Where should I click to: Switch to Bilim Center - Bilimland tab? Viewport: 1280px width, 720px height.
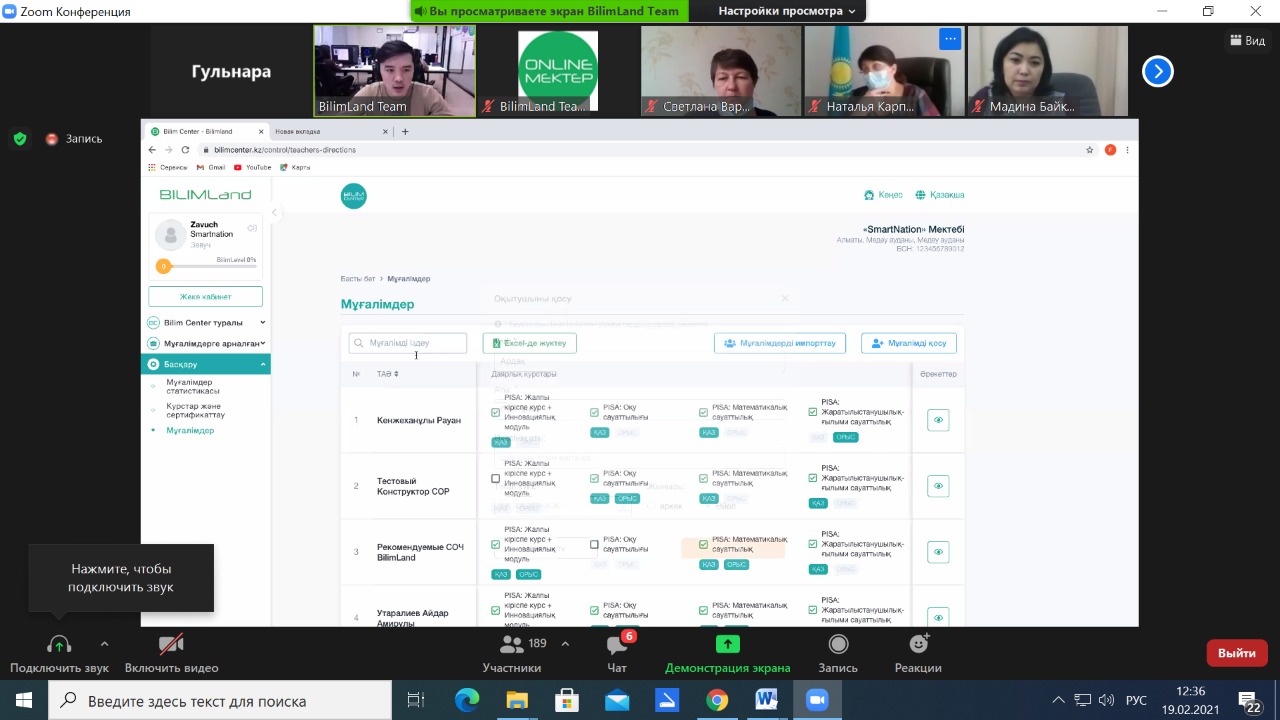click(x=198, y=131)
